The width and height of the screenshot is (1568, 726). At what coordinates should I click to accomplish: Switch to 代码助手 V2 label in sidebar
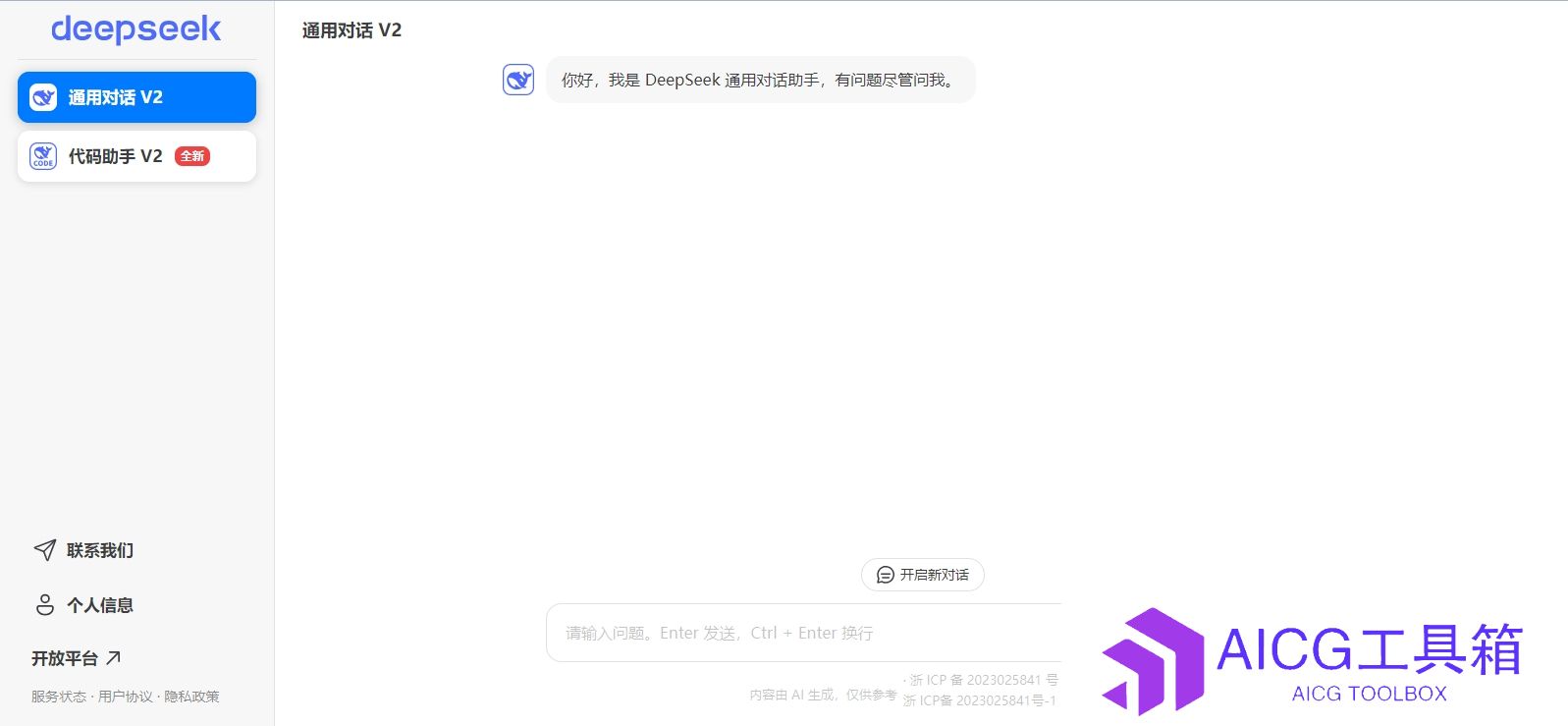click(x=115, y=156)
